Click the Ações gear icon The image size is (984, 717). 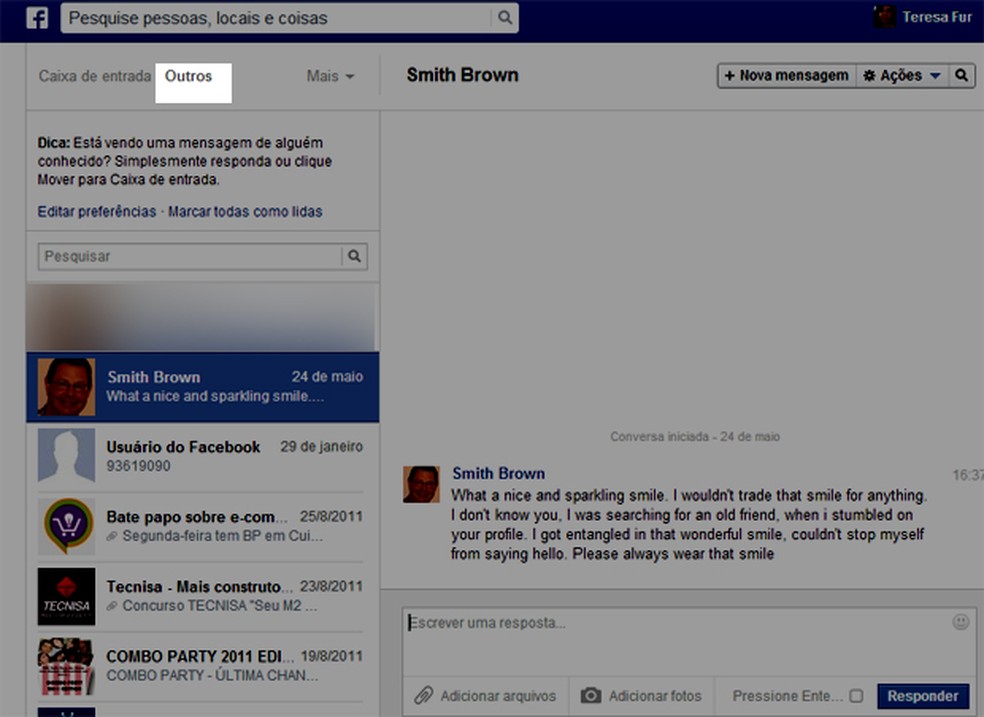[869, 75]
